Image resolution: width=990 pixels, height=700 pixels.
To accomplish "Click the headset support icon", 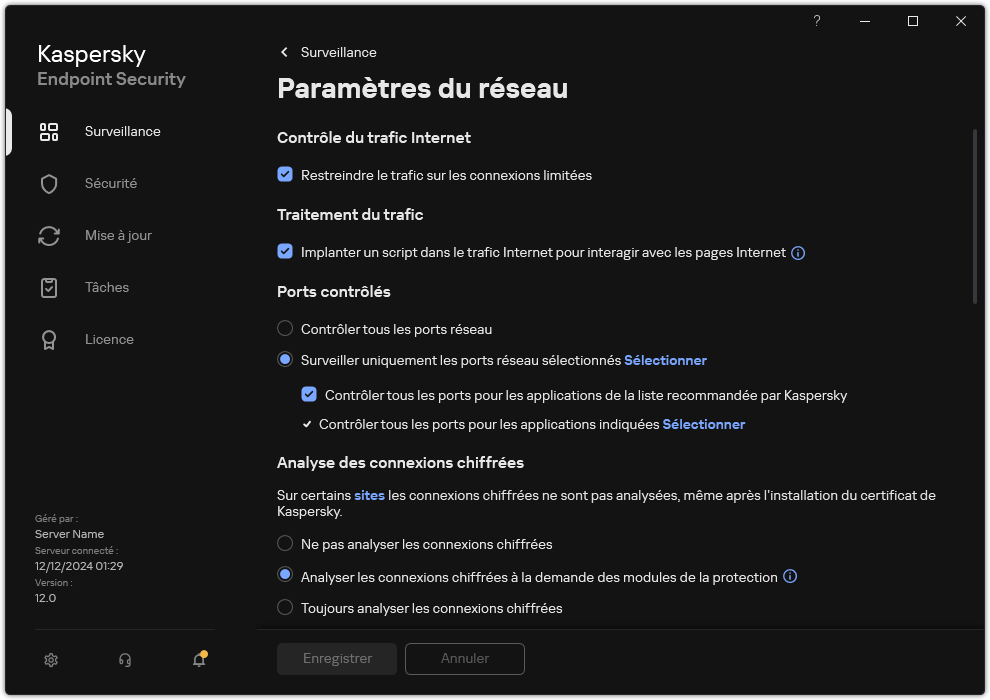I will tap(124, 660).
